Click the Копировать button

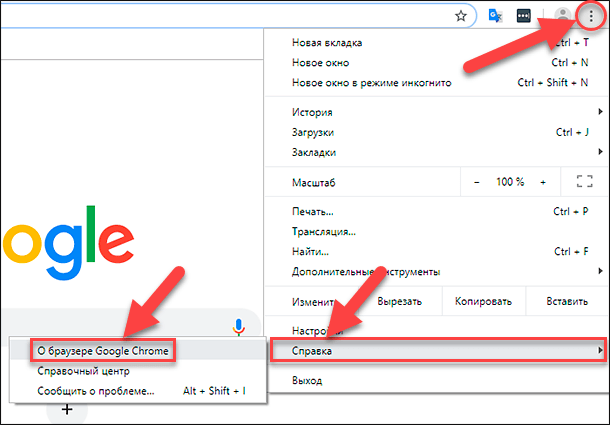(x=484, y=301)
